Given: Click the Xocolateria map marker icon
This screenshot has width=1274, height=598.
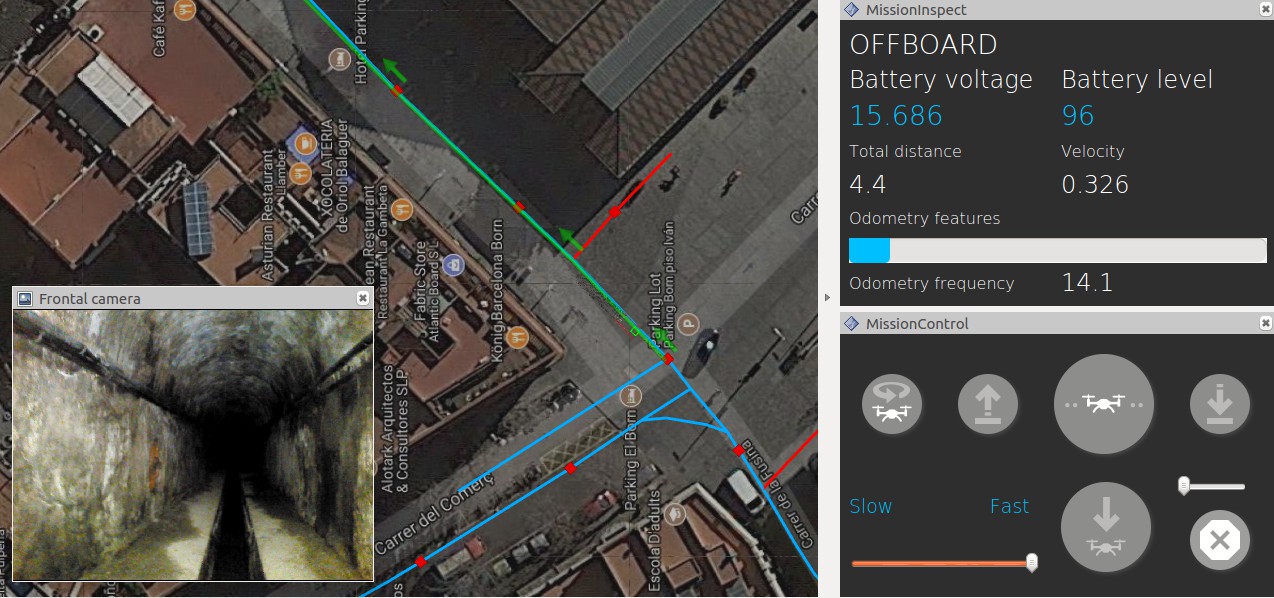Looking at the screenshot, I should tap(304, 144).
